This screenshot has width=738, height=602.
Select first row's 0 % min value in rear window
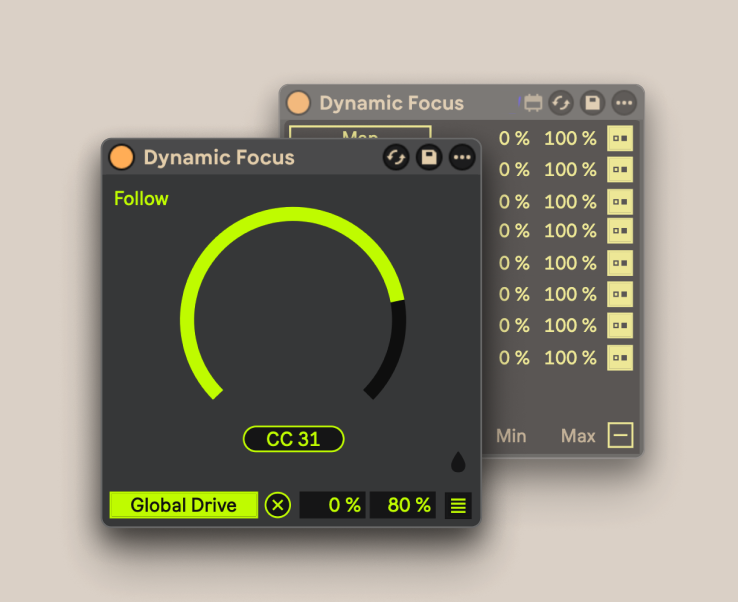514,138
